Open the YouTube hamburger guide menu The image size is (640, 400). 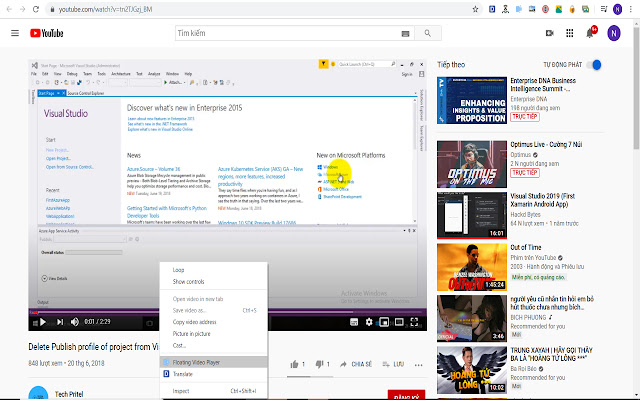click(x=15, y=33)
